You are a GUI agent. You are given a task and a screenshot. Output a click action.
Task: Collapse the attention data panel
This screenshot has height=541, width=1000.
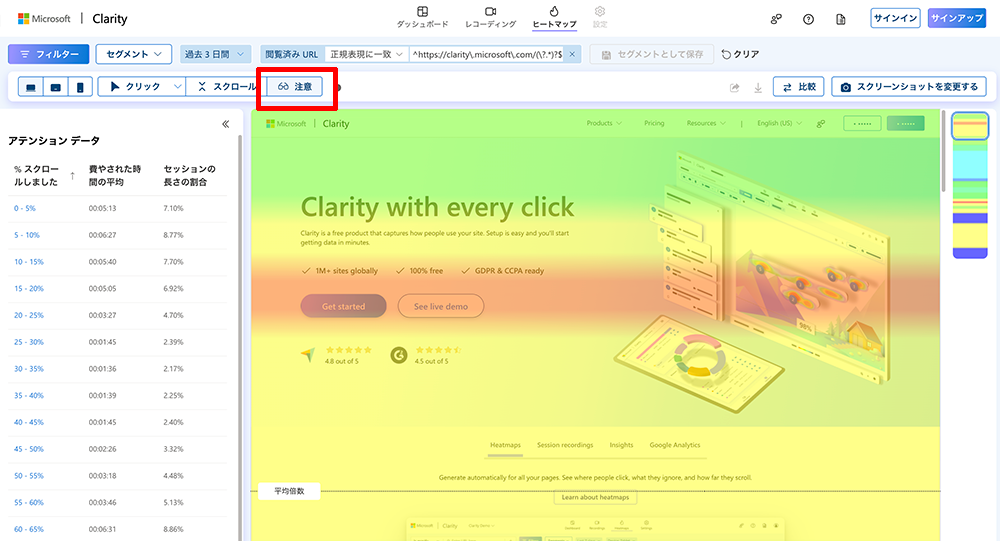coord(225,124)
